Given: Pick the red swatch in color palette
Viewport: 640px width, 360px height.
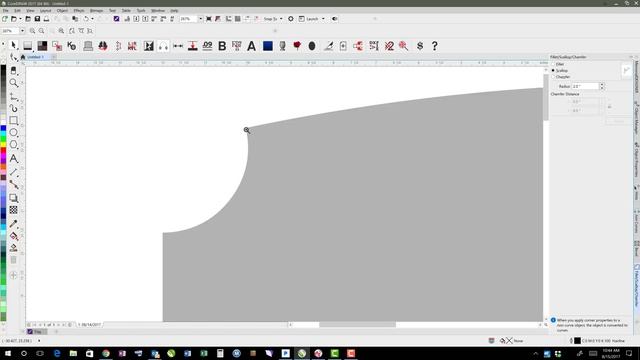Looking at the screenshot, I should [3, 151].
